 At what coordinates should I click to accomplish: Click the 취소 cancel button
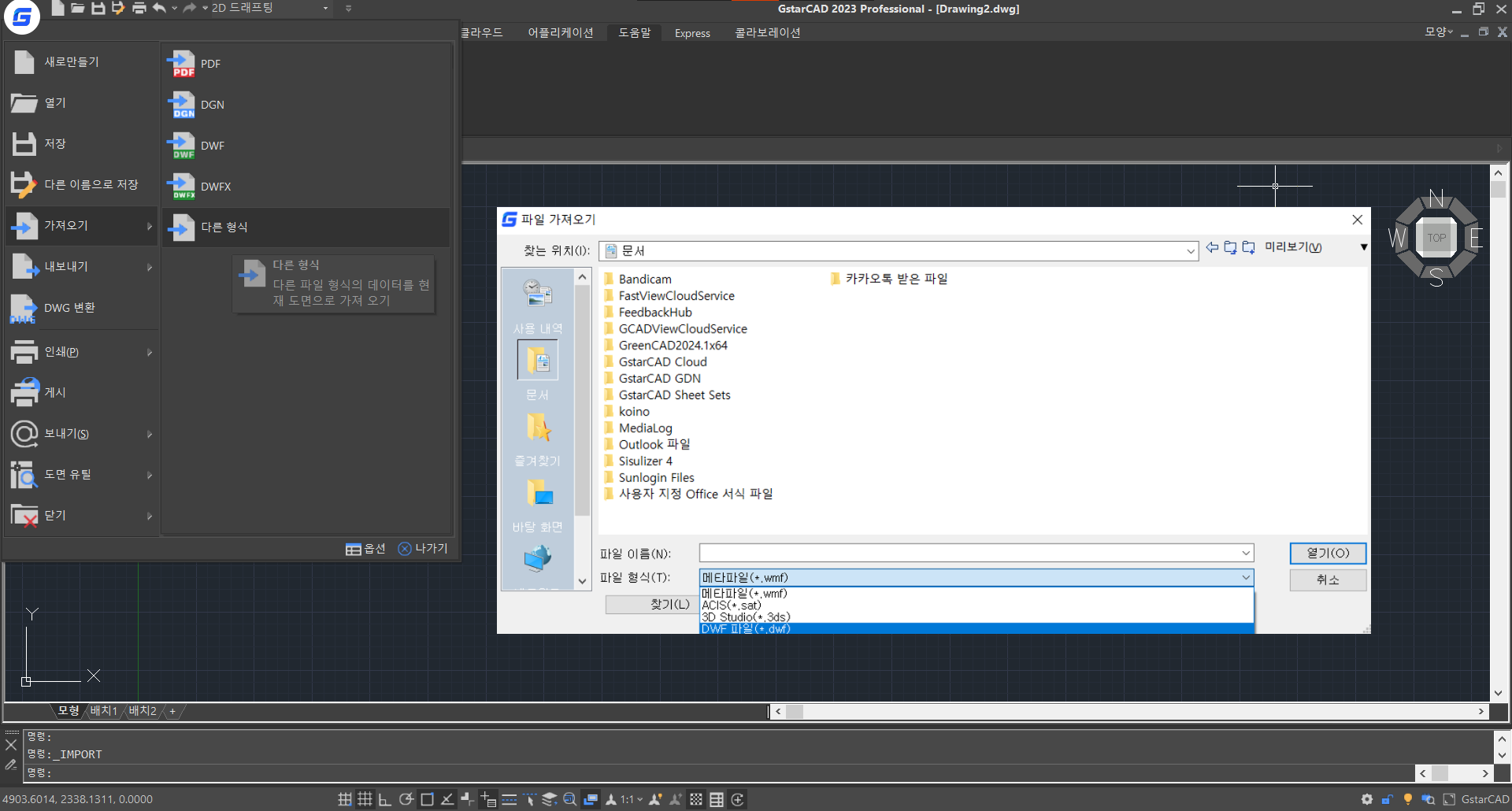tap(1328, 580)
